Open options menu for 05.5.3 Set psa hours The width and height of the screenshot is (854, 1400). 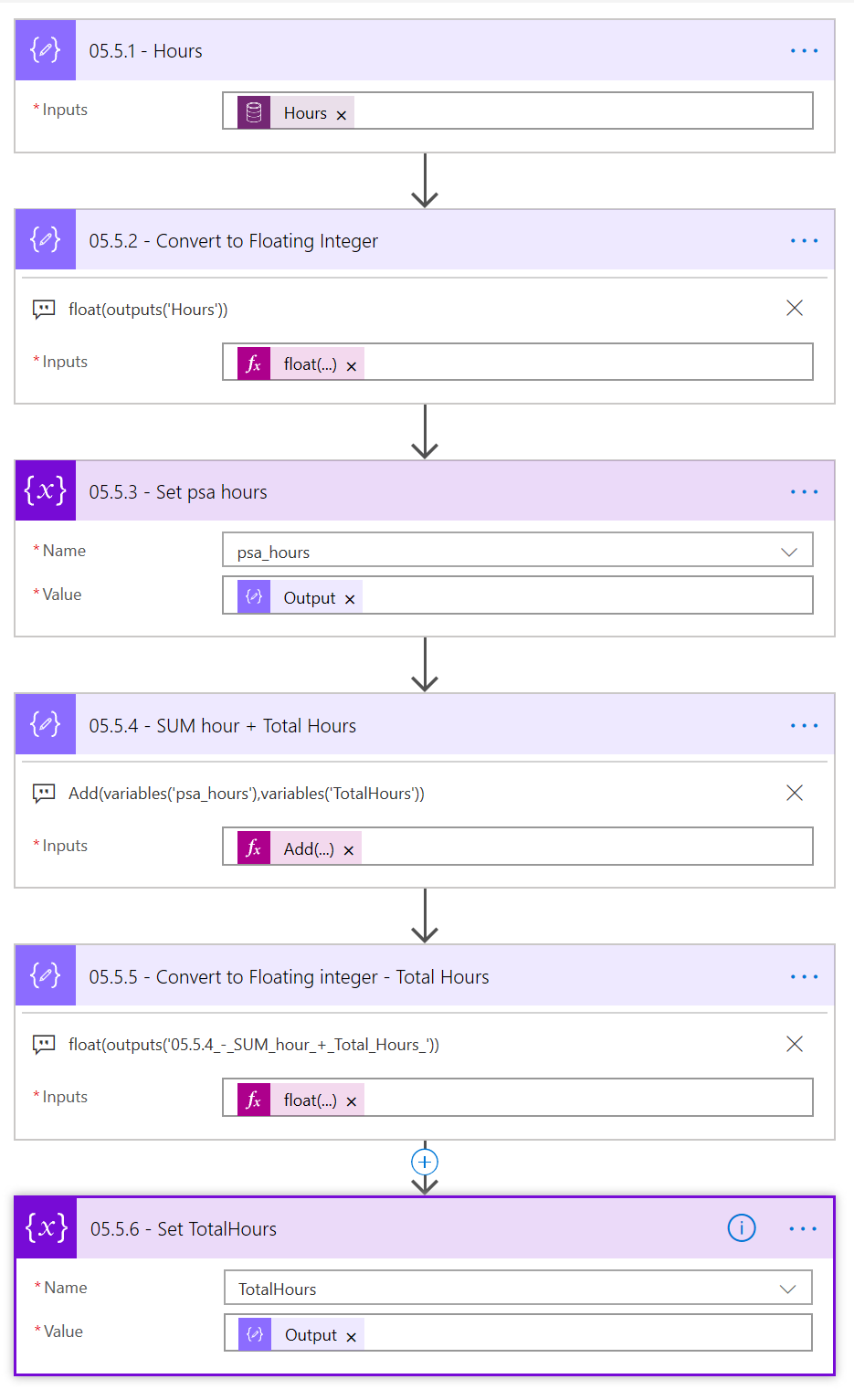pos(804,492)
